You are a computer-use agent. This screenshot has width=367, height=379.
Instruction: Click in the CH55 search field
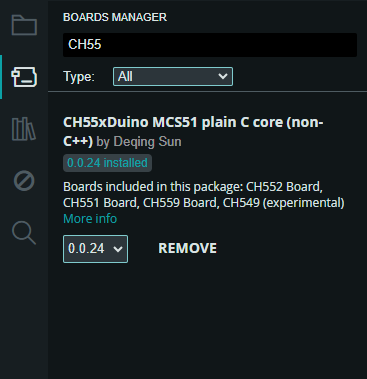210,45
